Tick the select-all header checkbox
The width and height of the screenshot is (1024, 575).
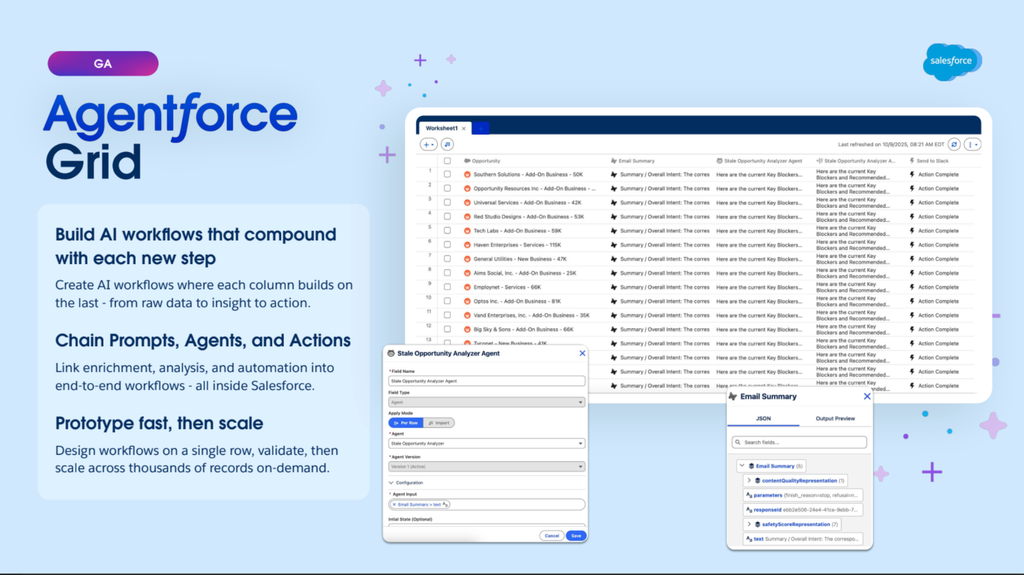(x=447, y=161)
